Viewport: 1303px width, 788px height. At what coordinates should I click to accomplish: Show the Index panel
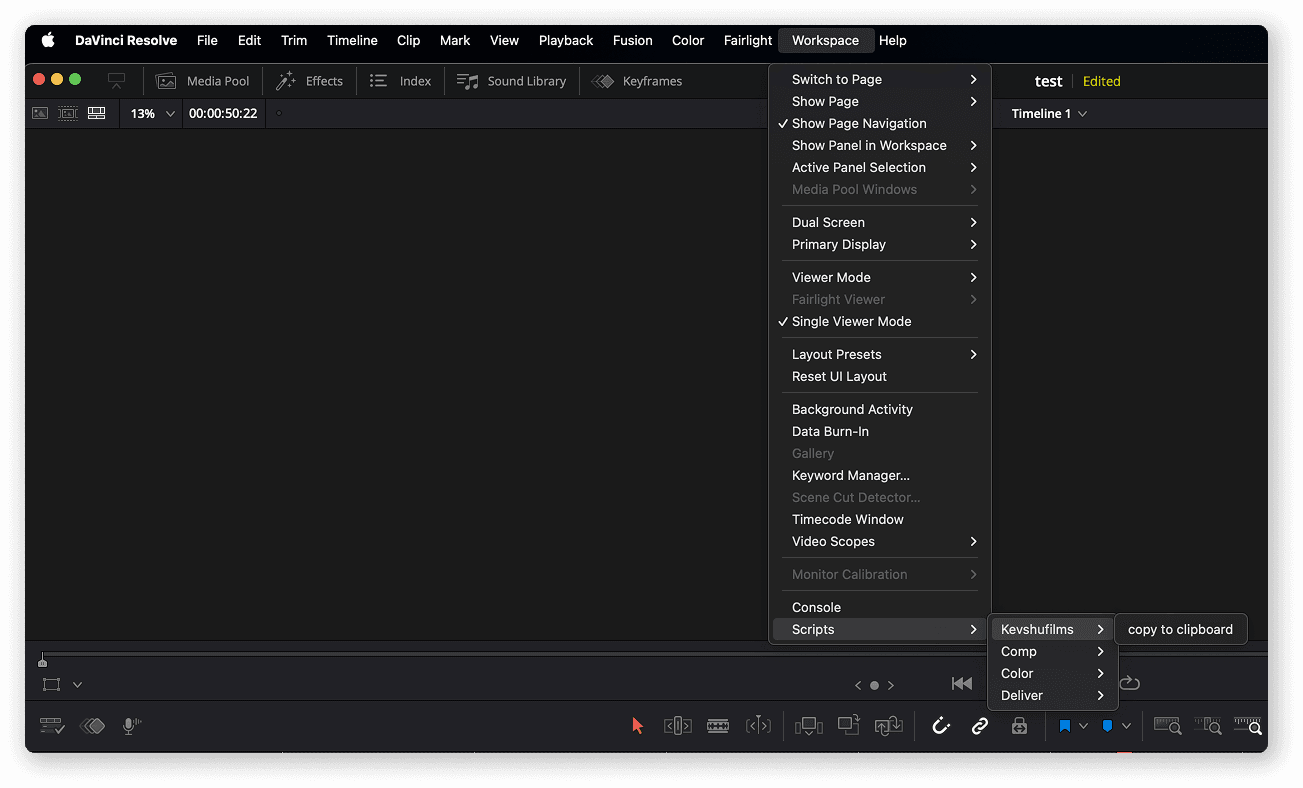tap(400, 81)
